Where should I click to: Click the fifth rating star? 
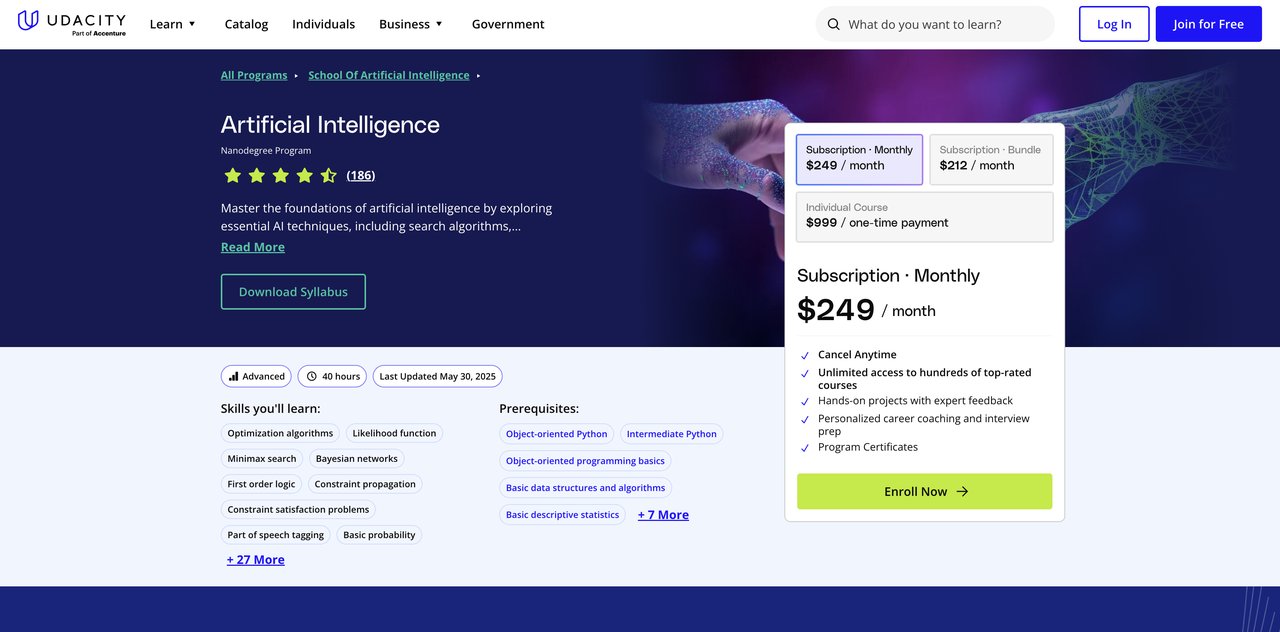coord(329,175)
